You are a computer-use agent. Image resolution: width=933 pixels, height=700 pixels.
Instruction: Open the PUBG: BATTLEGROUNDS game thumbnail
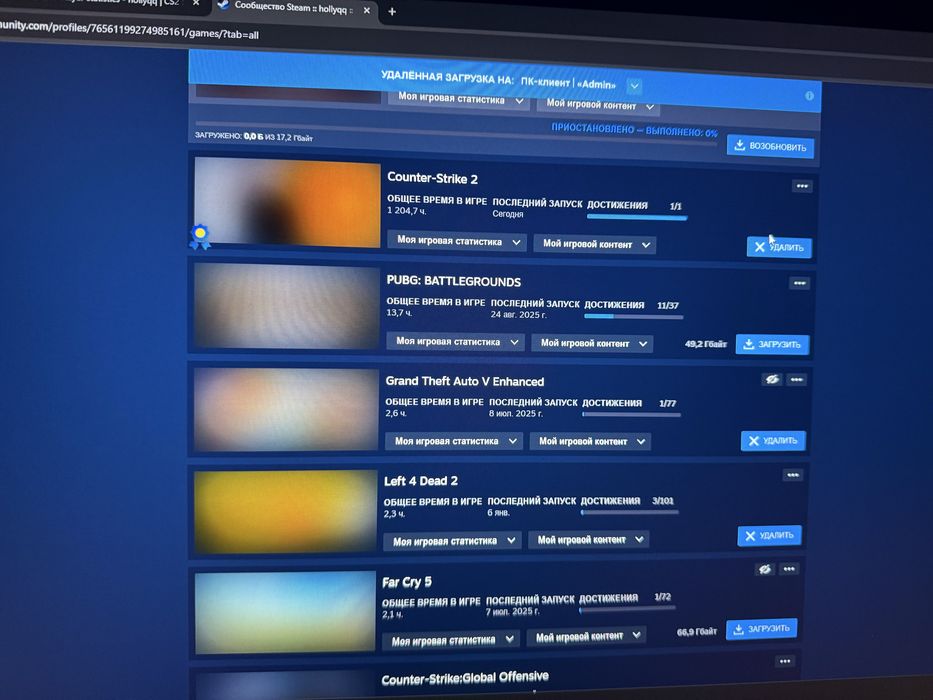[x=287, y=307]
